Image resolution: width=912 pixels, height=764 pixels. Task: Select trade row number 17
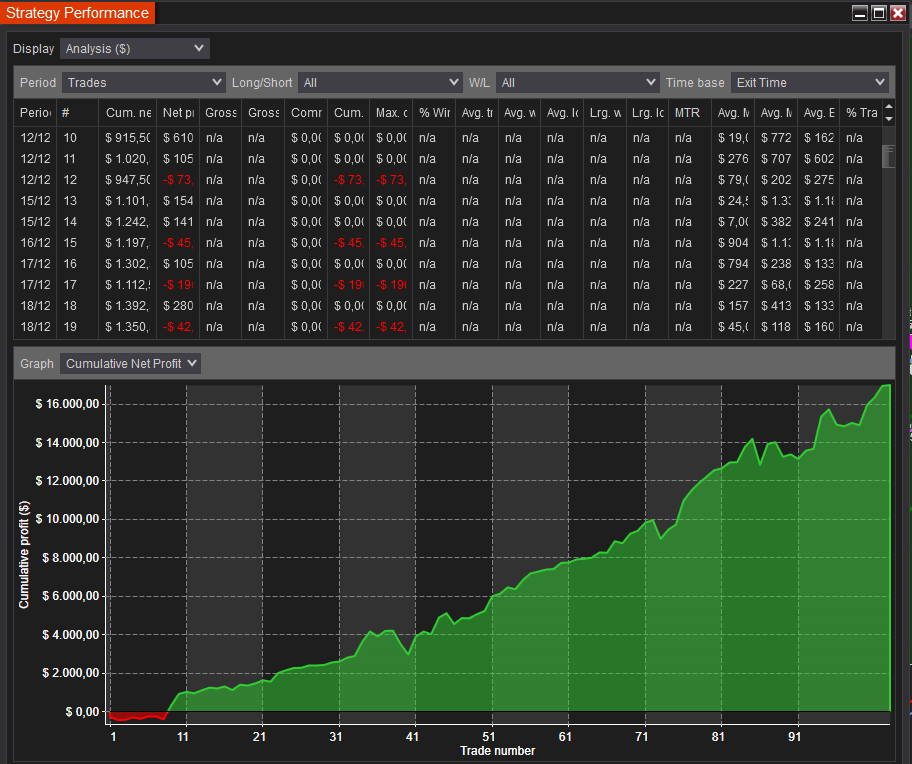(x=70, y=284)
